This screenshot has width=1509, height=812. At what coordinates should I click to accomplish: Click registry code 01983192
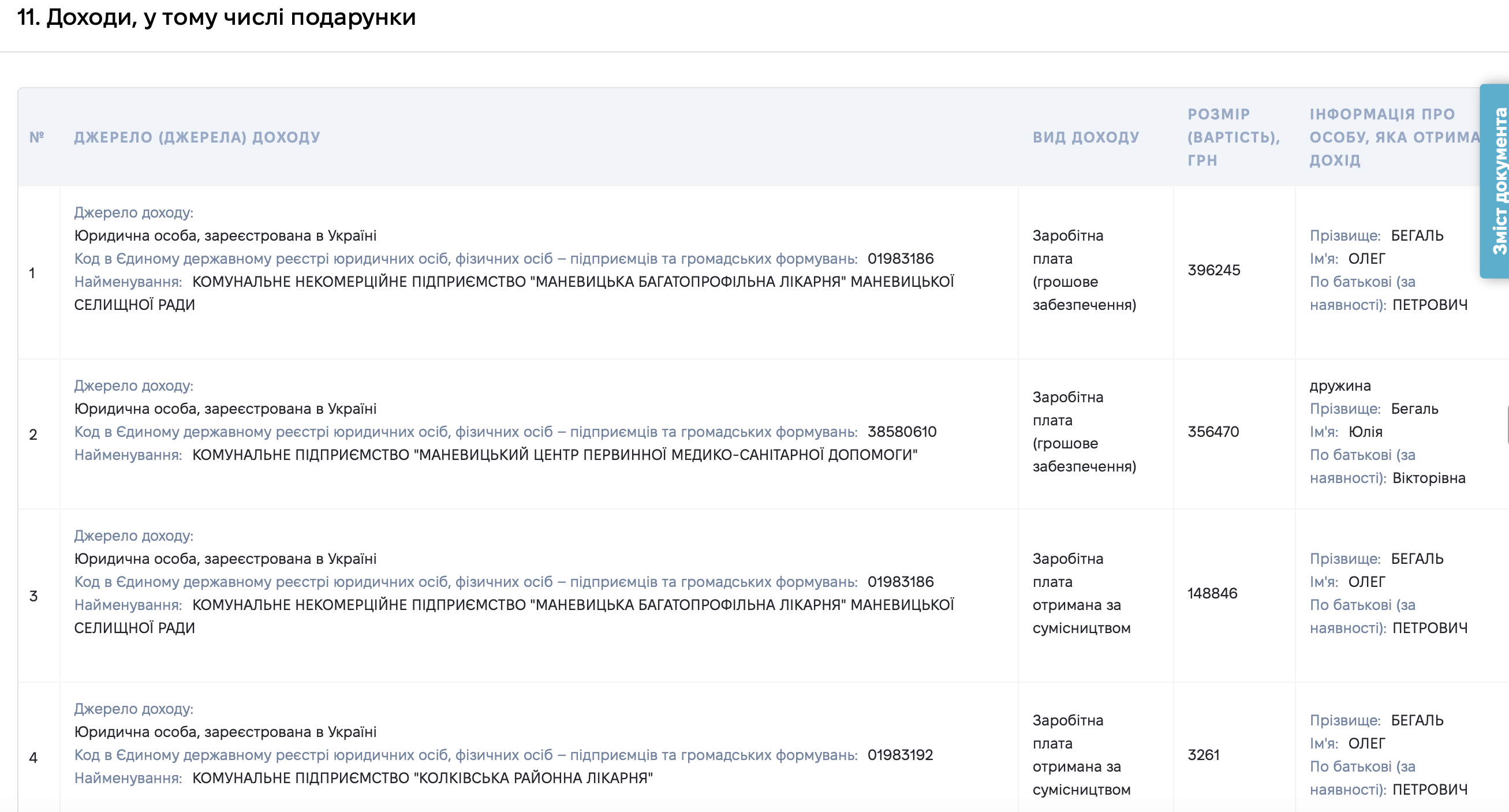tap(900, 755)
